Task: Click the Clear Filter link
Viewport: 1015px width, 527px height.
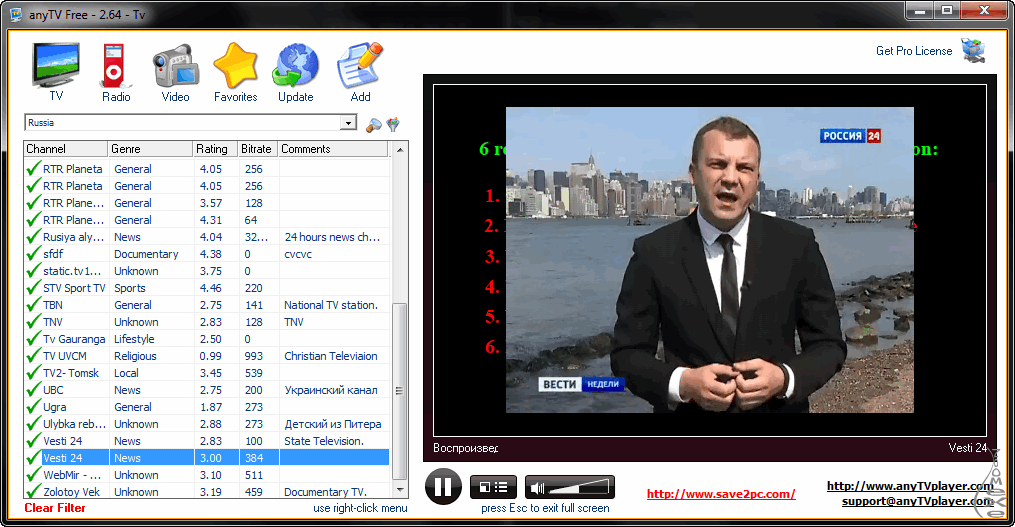Action: click(x=55, y=508)
